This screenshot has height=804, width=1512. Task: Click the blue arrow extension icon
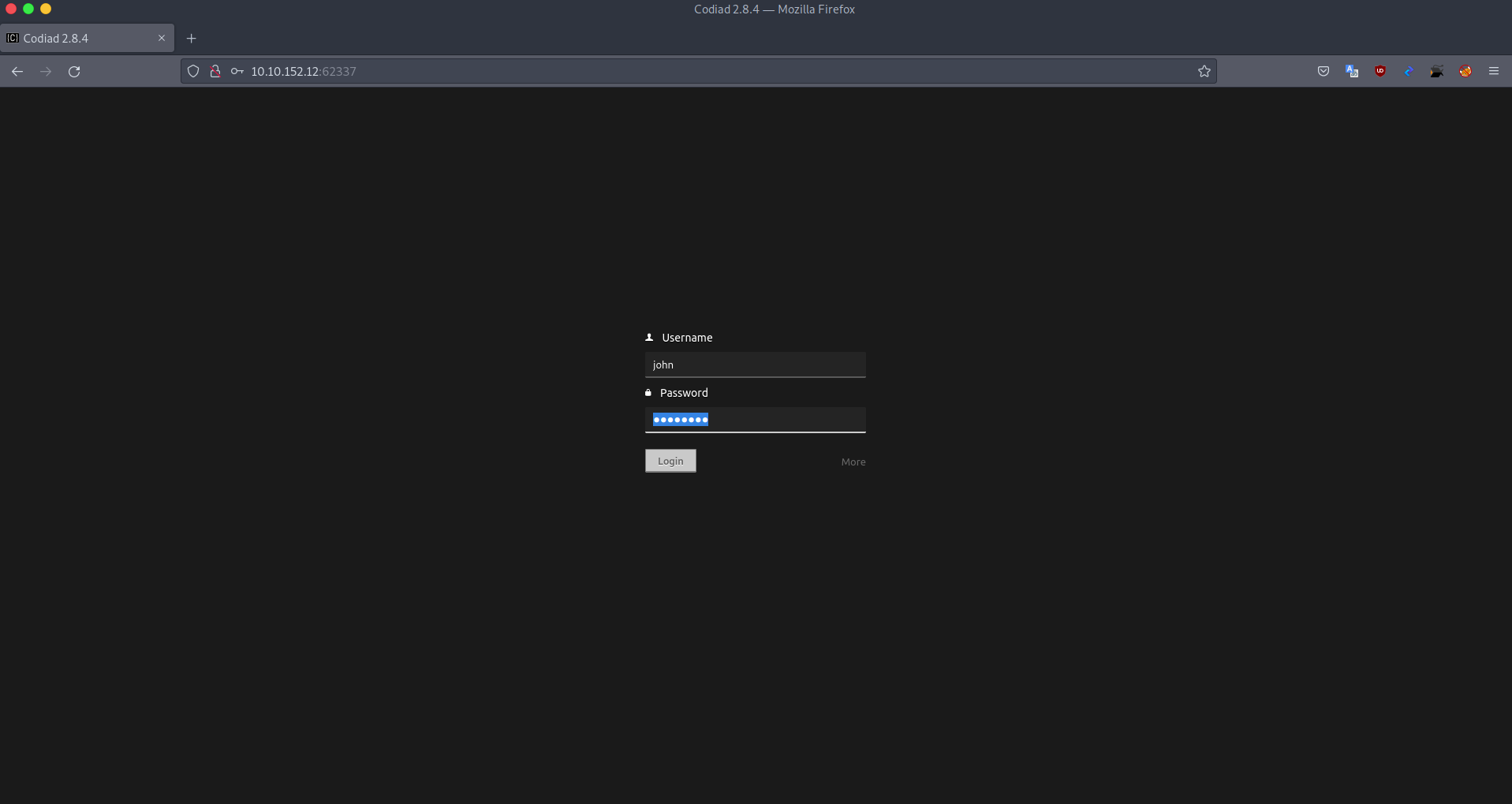1409,72
